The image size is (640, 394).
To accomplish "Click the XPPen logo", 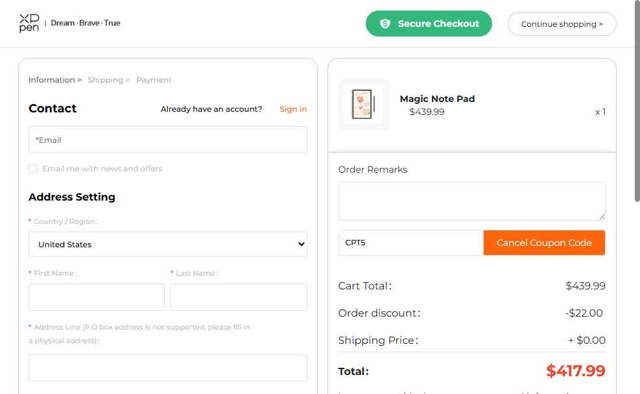I will coord(29,23).
